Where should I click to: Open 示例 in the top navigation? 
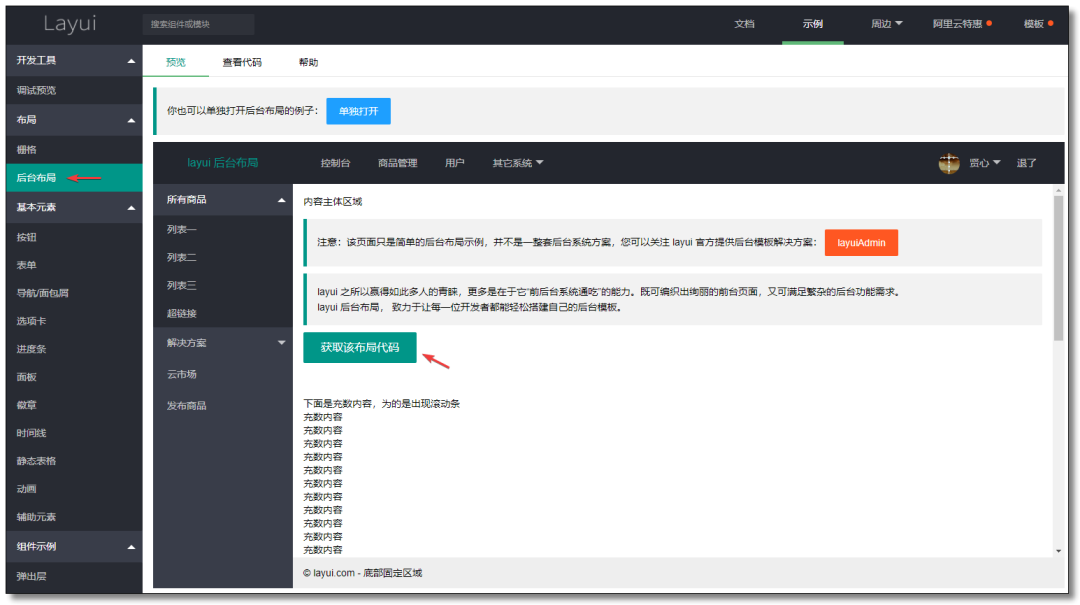[x=813, y=23]
